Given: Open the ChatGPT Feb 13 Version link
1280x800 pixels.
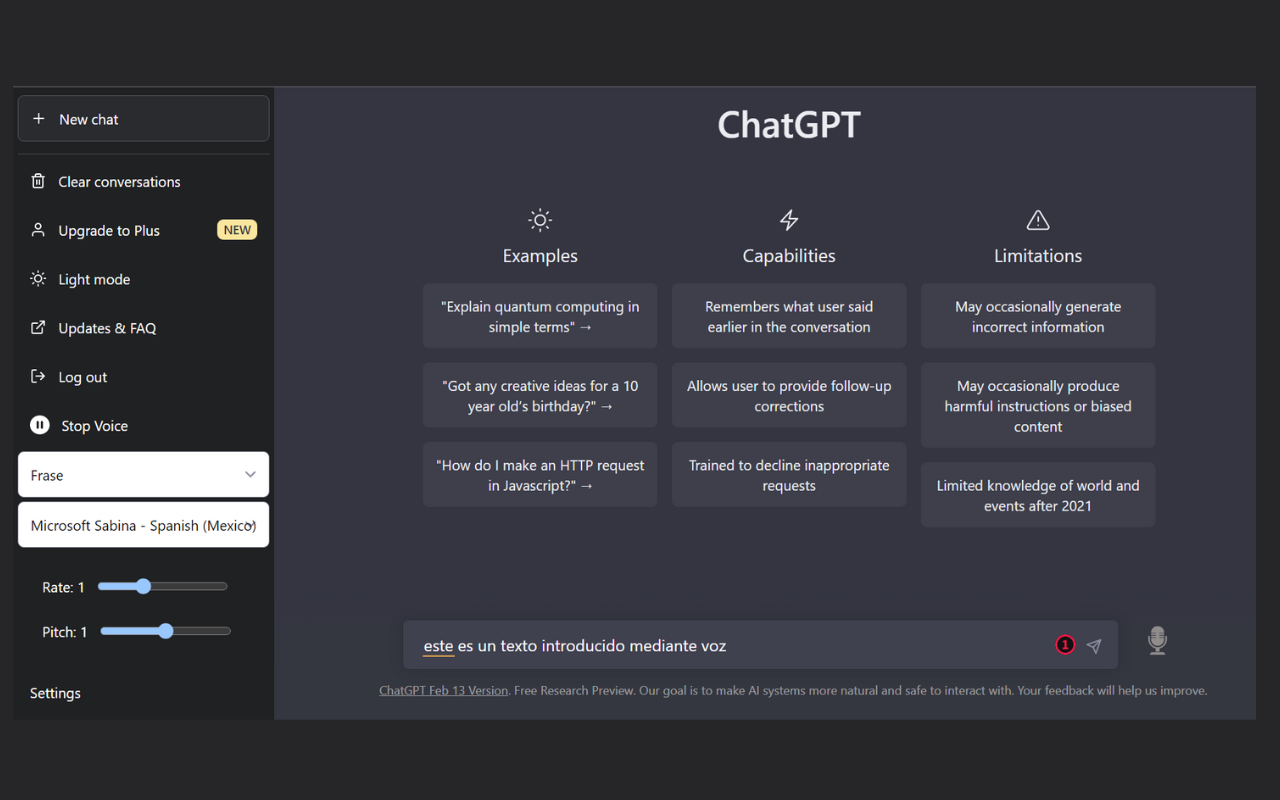Looking at the screenshot, I should coord(443,690).
